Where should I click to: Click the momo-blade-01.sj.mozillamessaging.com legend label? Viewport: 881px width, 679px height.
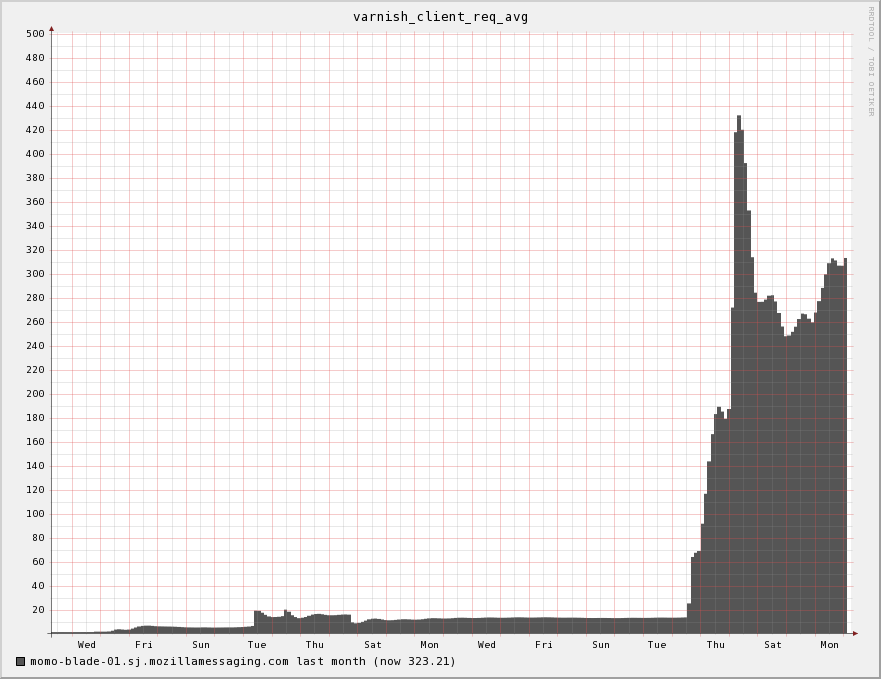[x=160, y=662]
